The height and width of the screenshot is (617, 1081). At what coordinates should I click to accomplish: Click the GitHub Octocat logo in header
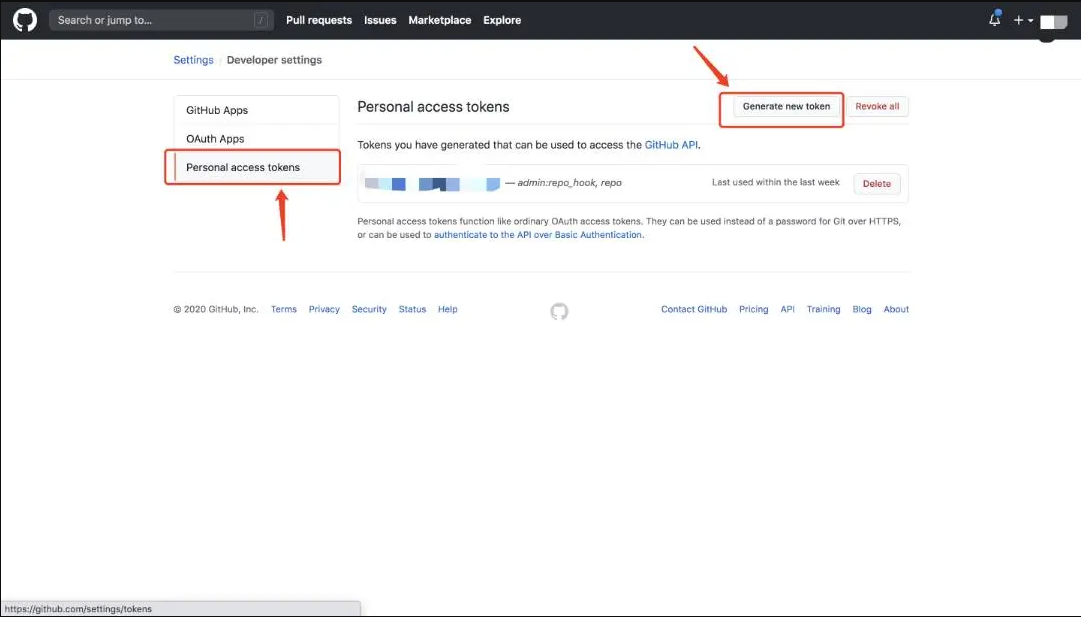click(x=25, y=20)
